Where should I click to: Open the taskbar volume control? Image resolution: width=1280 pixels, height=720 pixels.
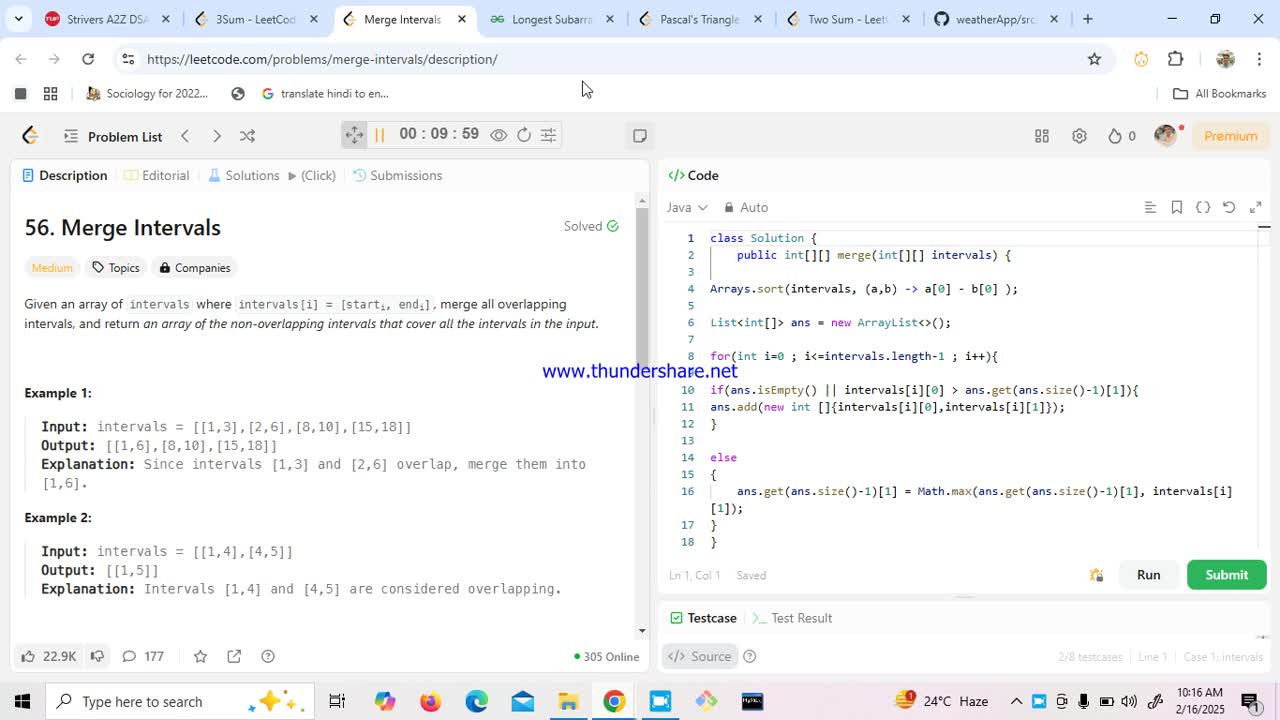(x=1130, y=701)
